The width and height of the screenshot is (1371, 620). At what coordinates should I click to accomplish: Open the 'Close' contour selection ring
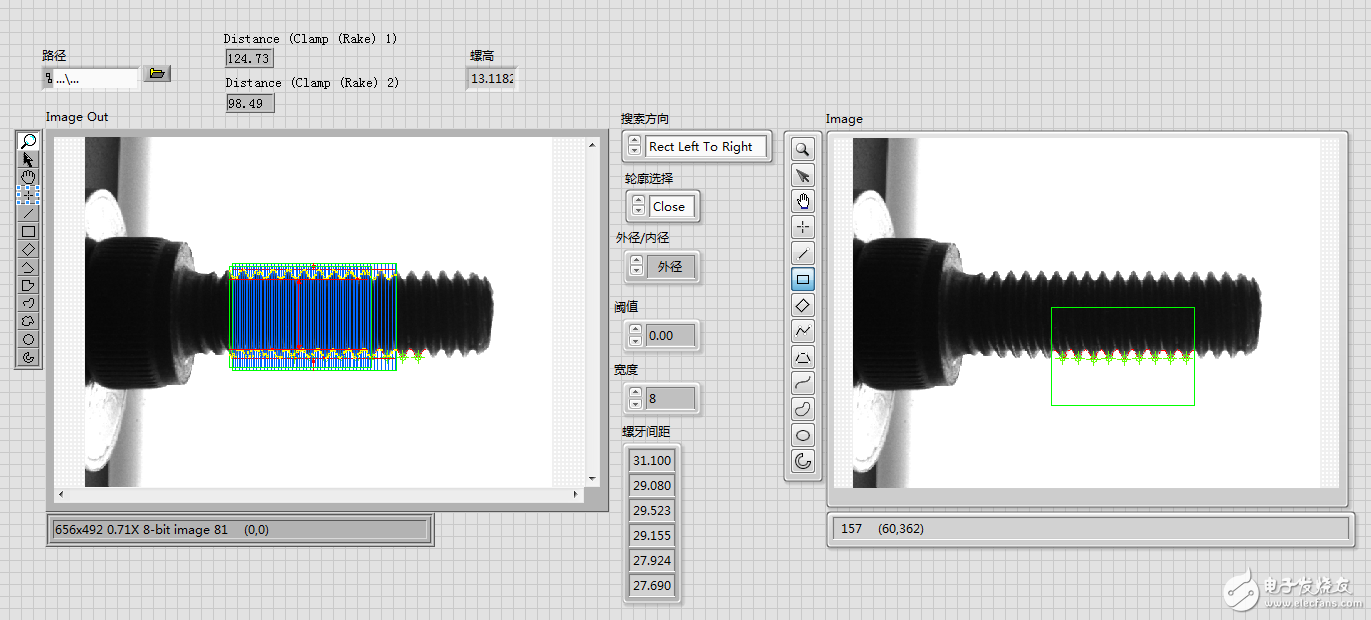[x=671, y=207]
